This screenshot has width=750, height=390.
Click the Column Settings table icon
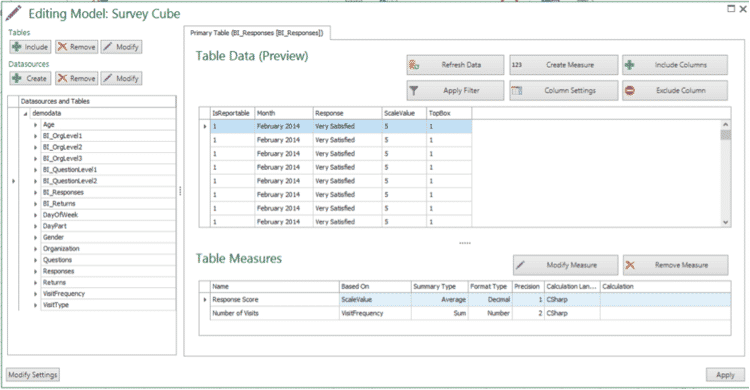(517, 90)
